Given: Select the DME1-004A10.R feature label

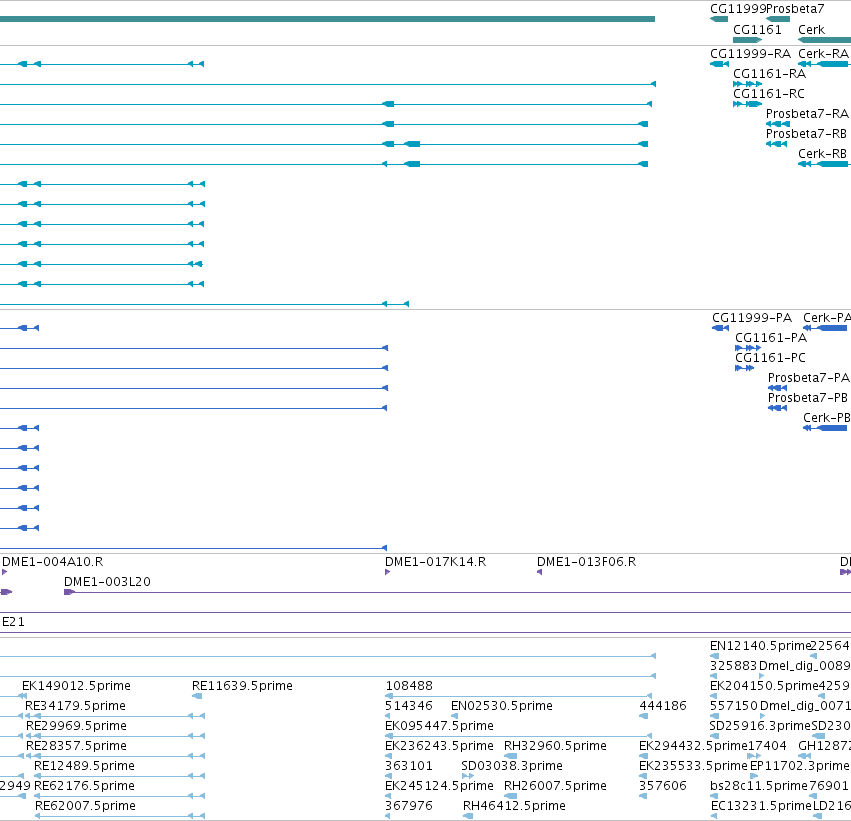Looking at the screenshot, I should coord(53,562).
